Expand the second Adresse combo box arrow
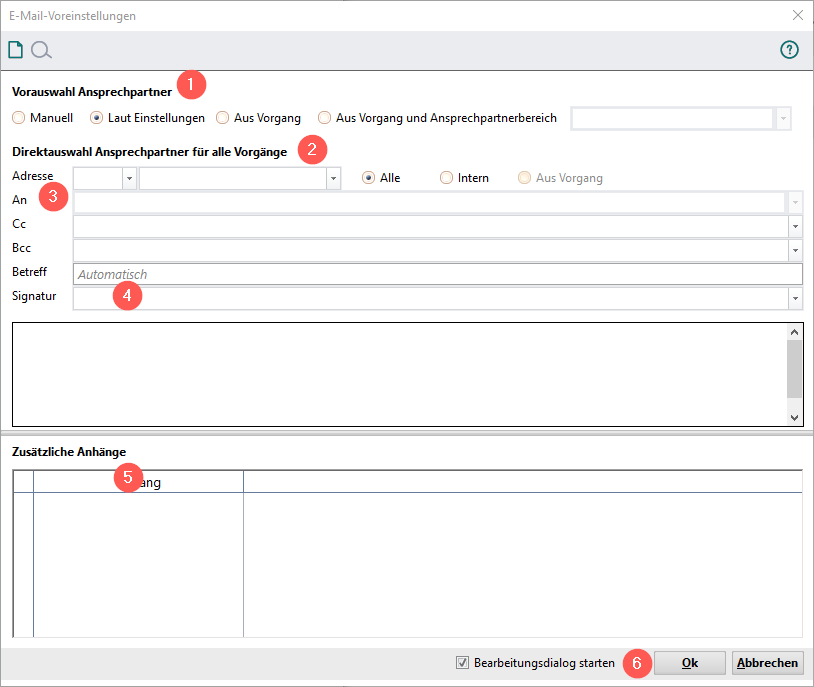814x687 pixels. point(333,178)
